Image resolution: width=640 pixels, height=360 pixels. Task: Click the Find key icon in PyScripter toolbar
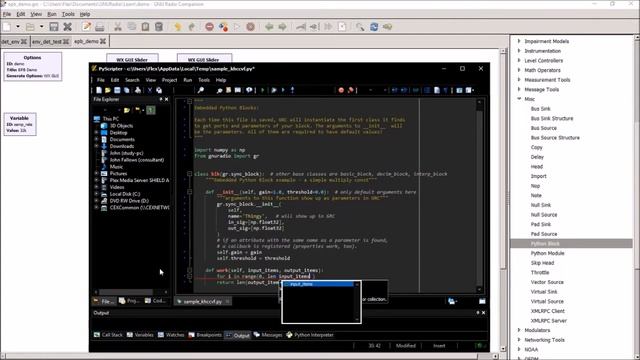(x=200, y=90)
